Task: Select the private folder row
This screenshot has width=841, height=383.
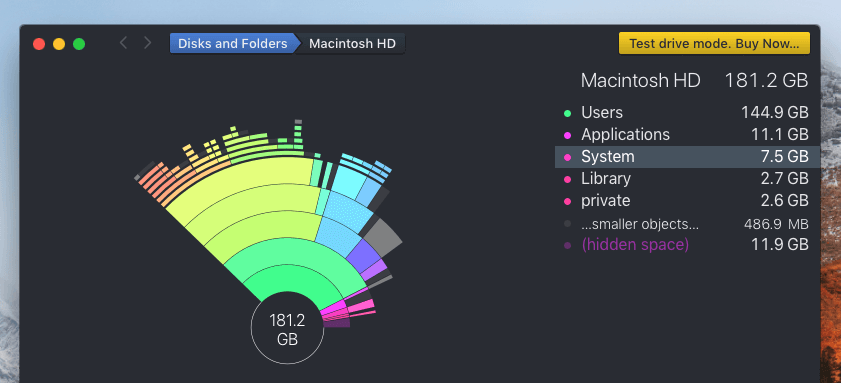Action: tap(687, 201)
